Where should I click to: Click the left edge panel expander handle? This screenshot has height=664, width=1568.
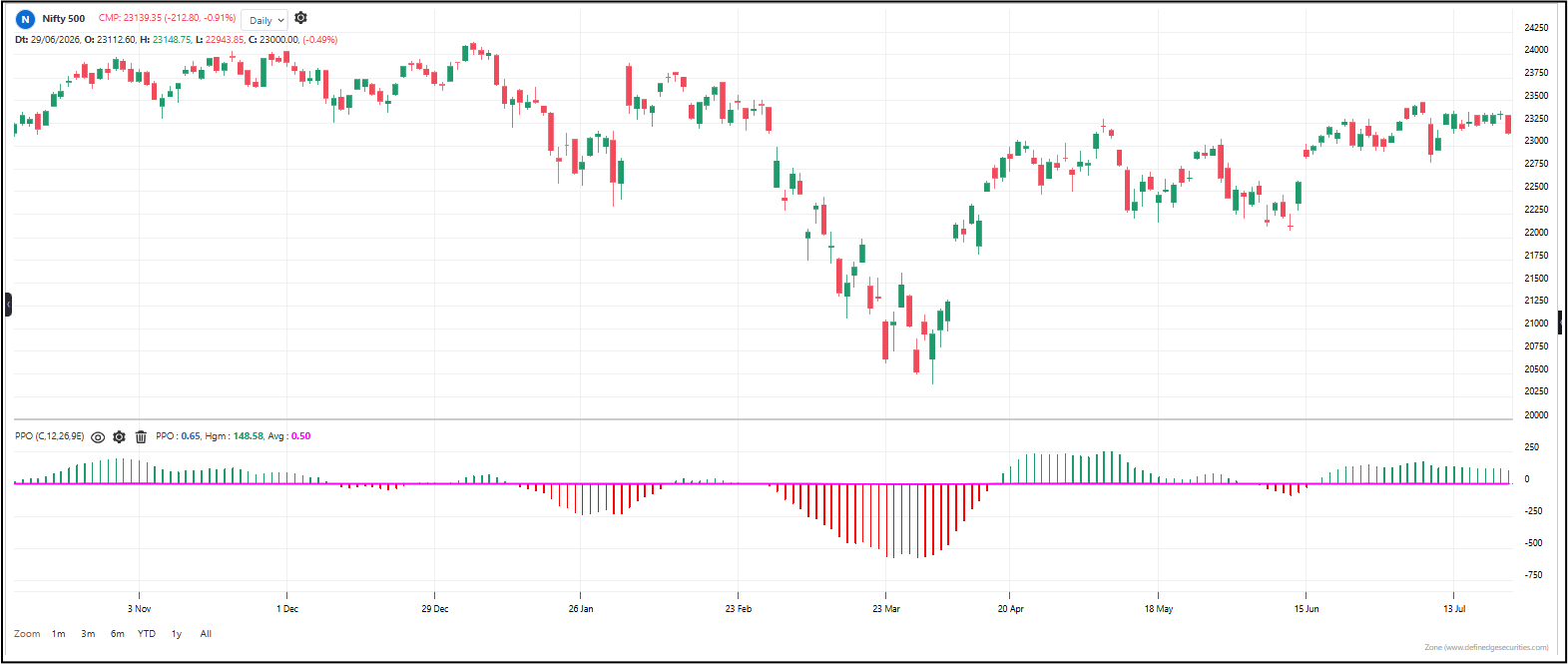click(8, 305)
